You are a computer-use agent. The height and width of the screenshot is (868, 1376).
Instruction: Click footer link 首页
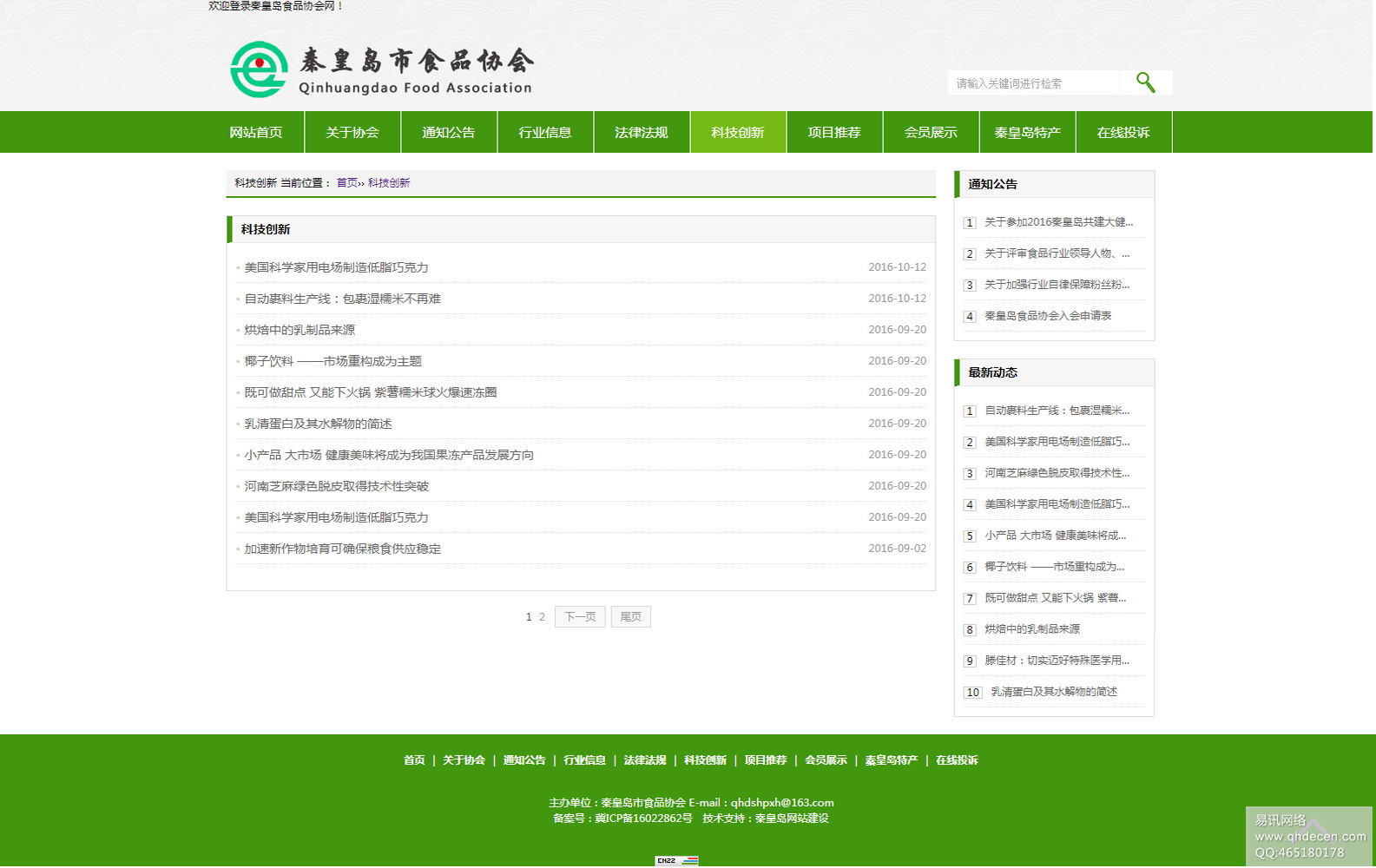414,760
